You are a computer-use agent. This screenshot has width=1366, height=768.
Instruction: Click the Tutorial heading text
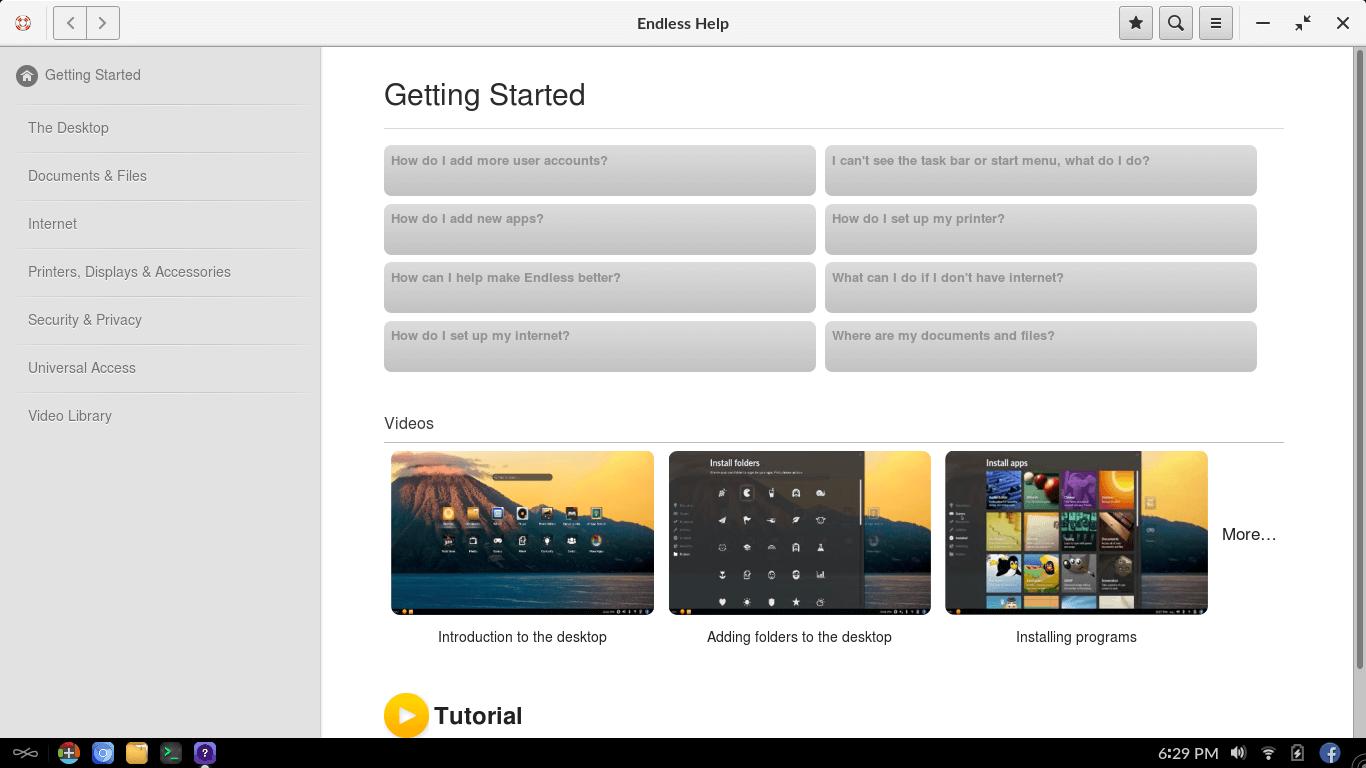pyautogui.click(x=478, y=716)
